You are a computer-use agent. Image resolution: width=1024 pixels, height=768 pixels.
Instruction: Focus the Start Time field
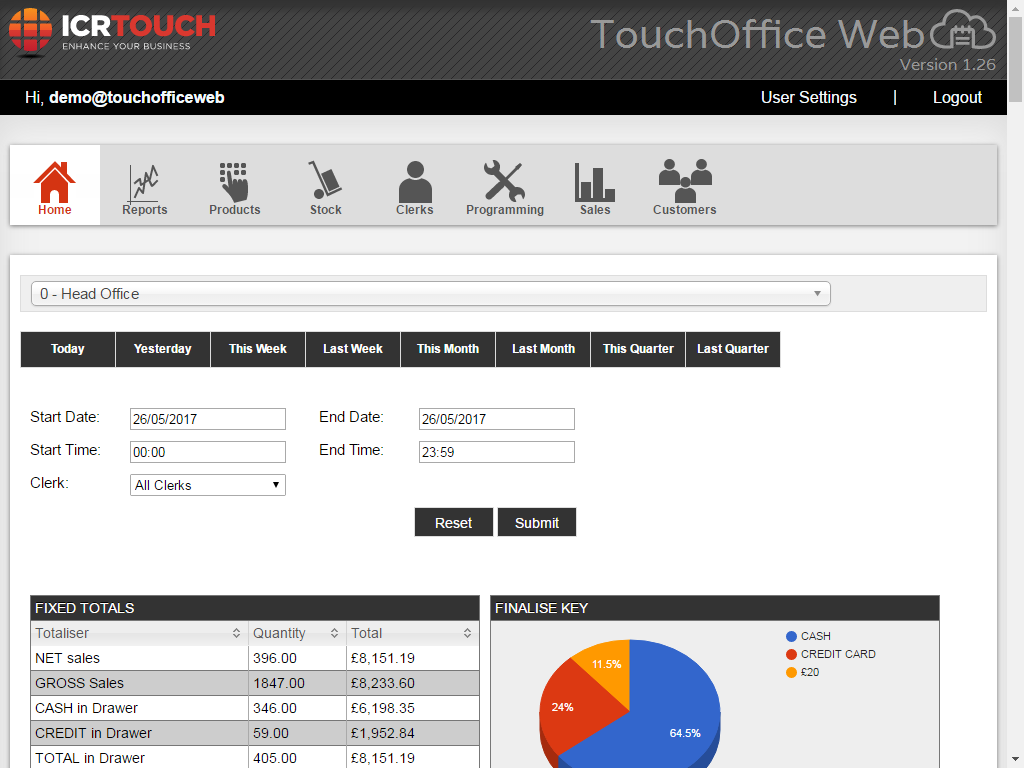click(208, 452)
